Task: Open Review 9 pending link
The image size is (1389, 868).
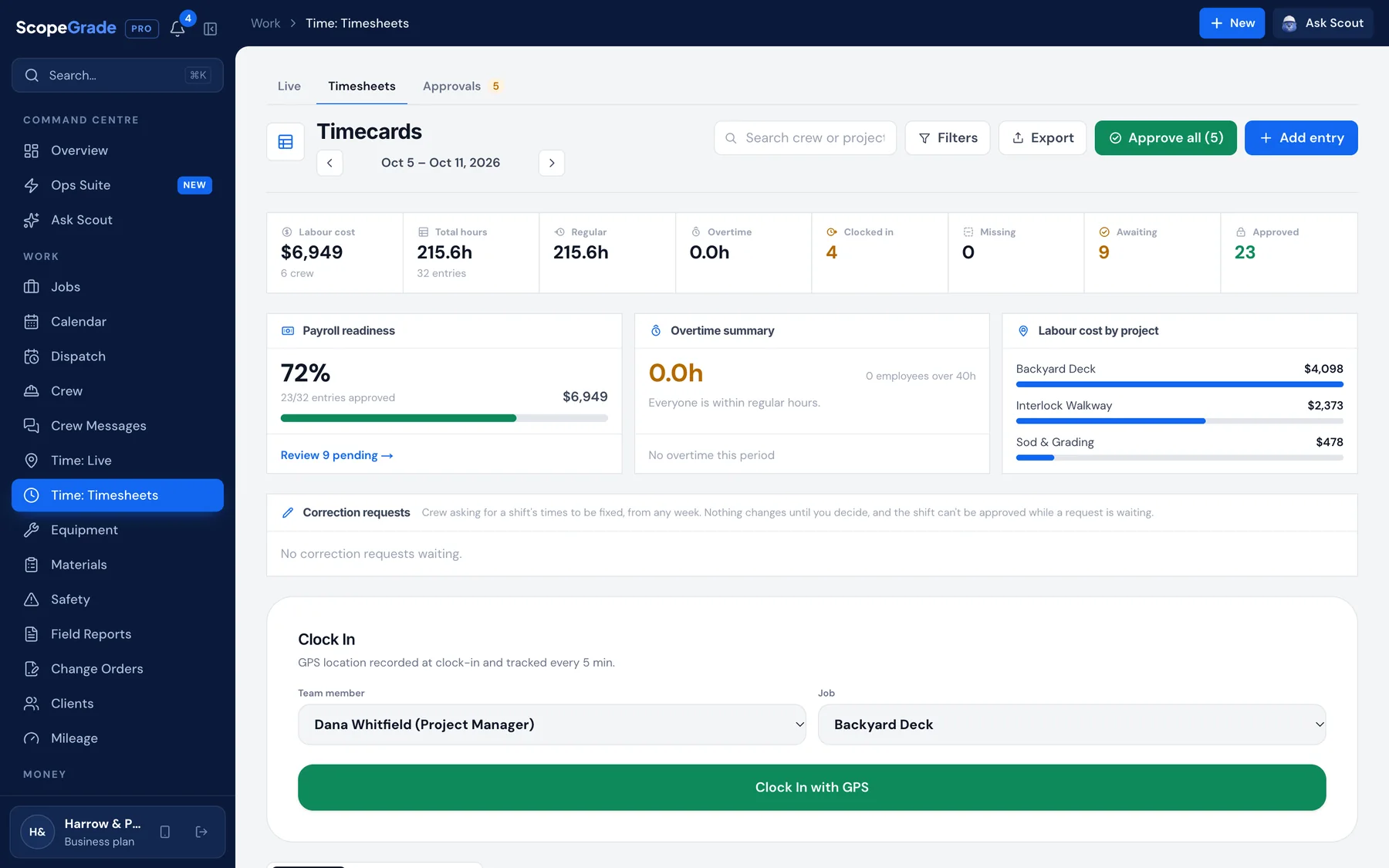Action: [337, 455]
